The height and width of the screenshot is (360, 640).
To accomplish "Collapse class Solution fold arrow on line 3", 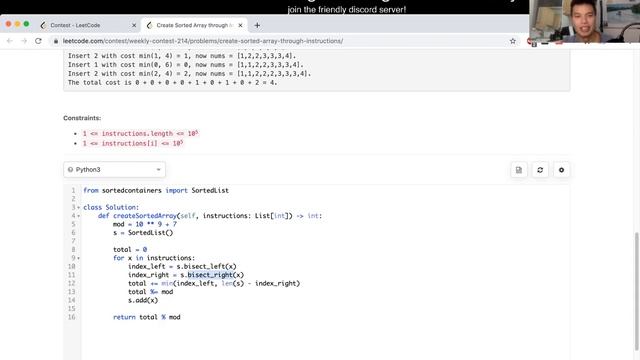I will pos(79,208).
